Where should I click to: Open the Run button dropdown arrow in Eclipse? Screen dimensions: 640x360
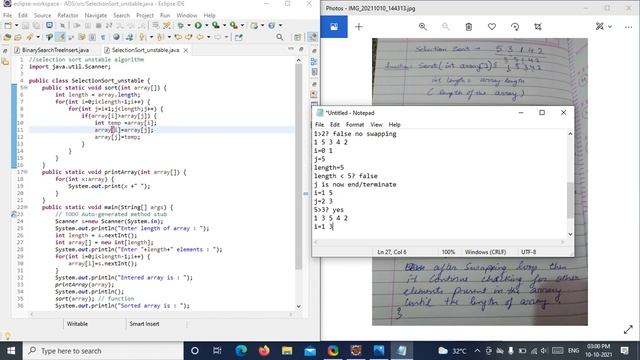[206, 25]
